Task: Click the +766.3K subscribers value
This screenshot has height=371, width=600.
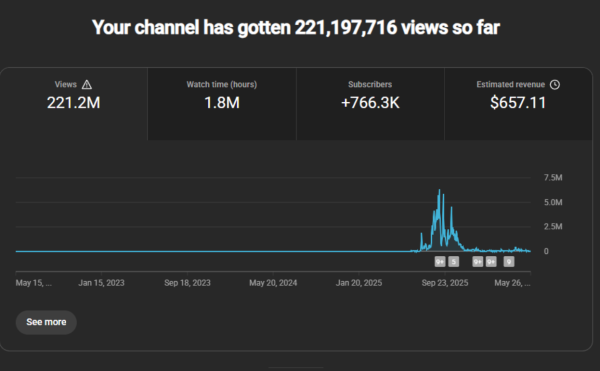Action: pos(370,103)
